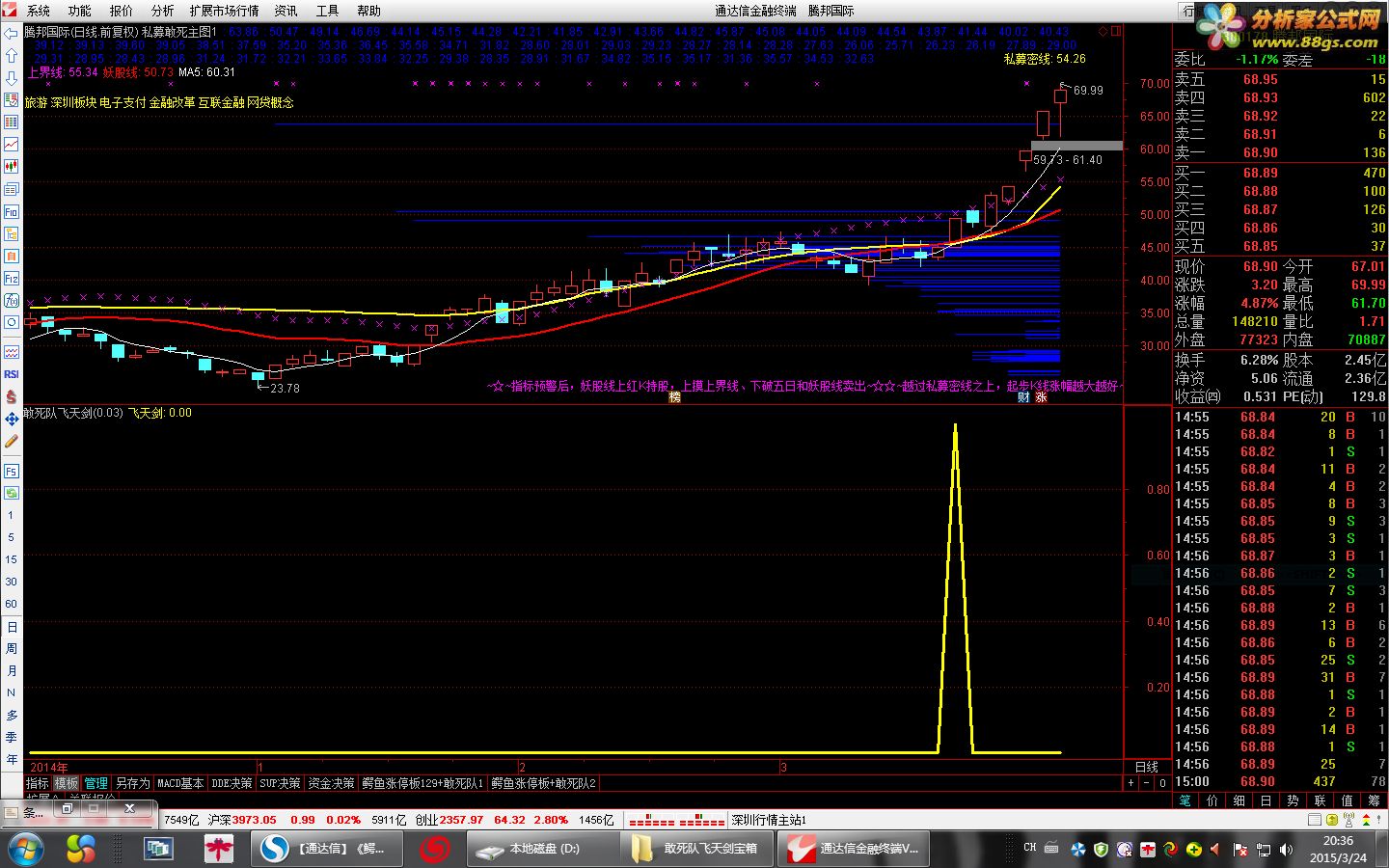
Task: Click the down arrow icon in left toolbar
Action: tap(12, 78)
